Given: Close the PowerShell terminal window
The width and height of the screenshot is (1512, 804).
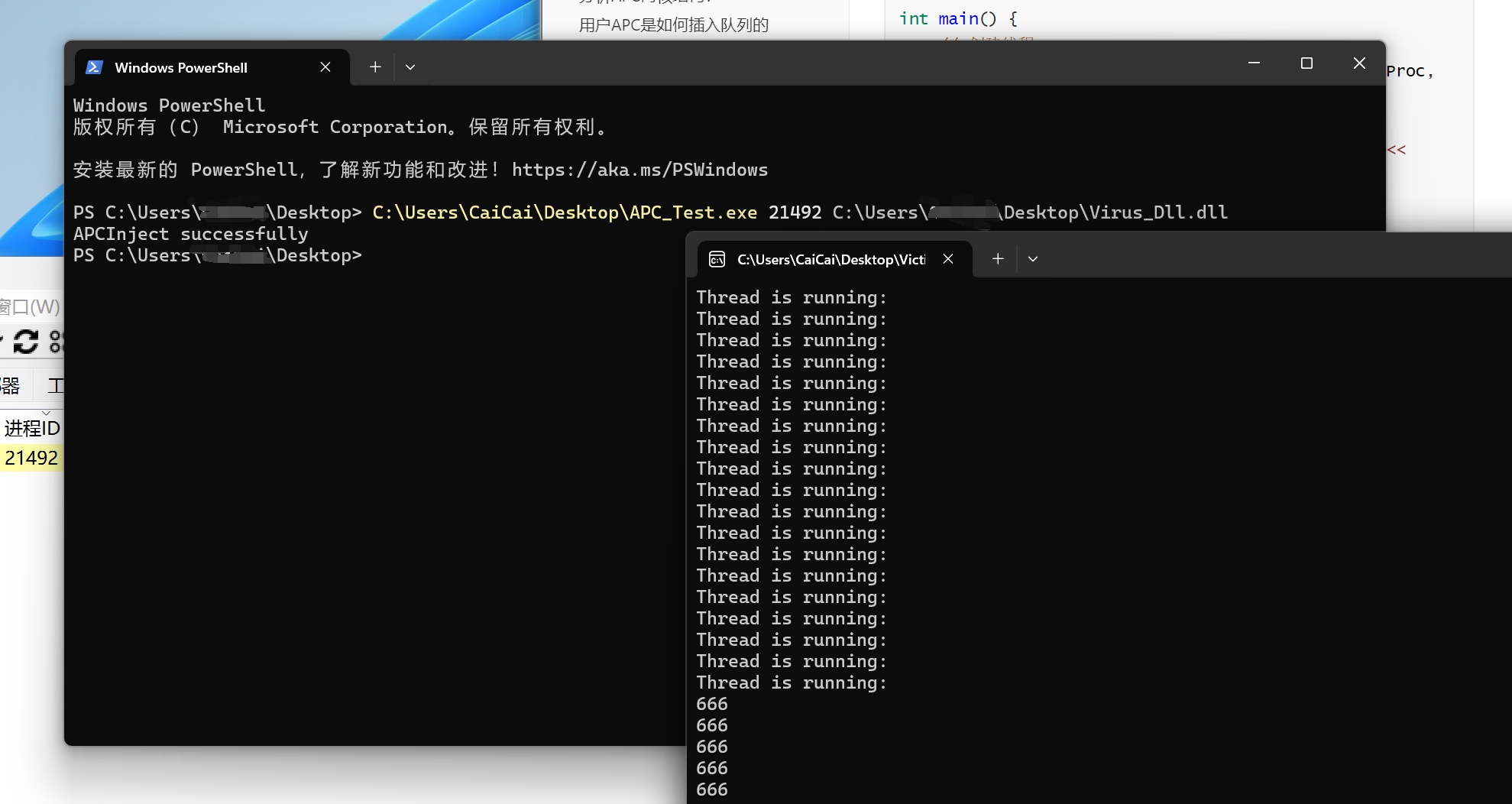Looking at the screenshot, I should pyautogui.click(x=1359, y=63).
